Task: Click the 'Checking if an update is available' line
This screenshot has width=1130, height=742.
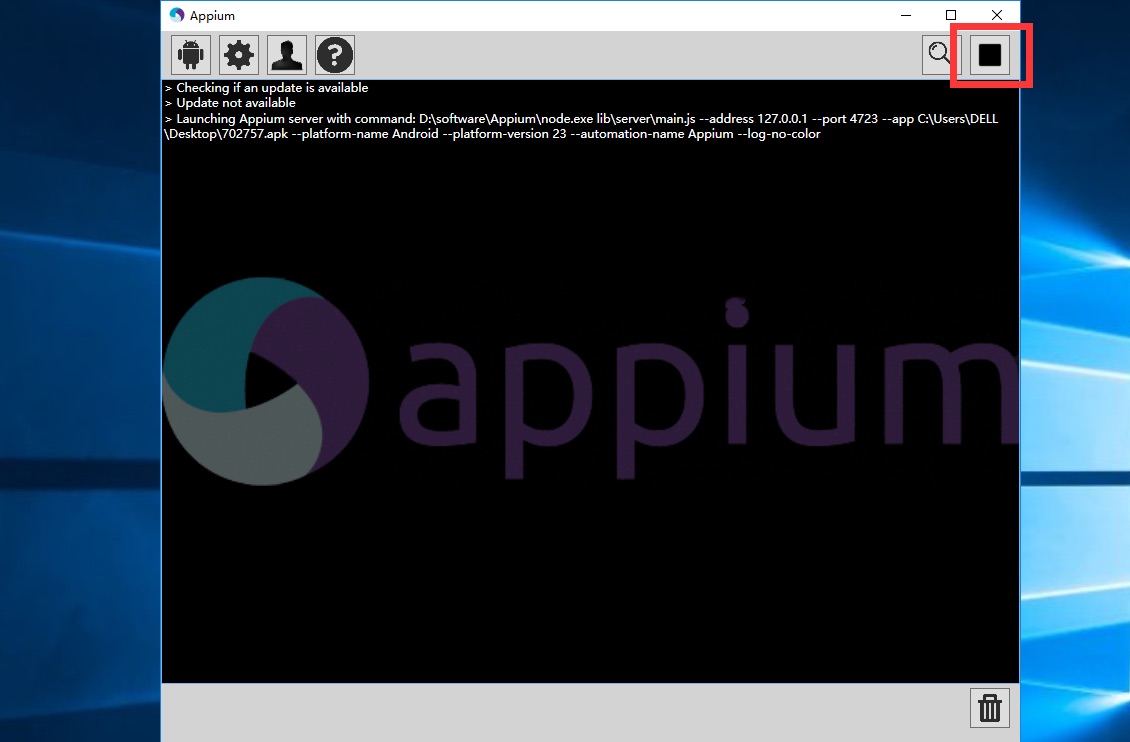Action: [267, 88]
